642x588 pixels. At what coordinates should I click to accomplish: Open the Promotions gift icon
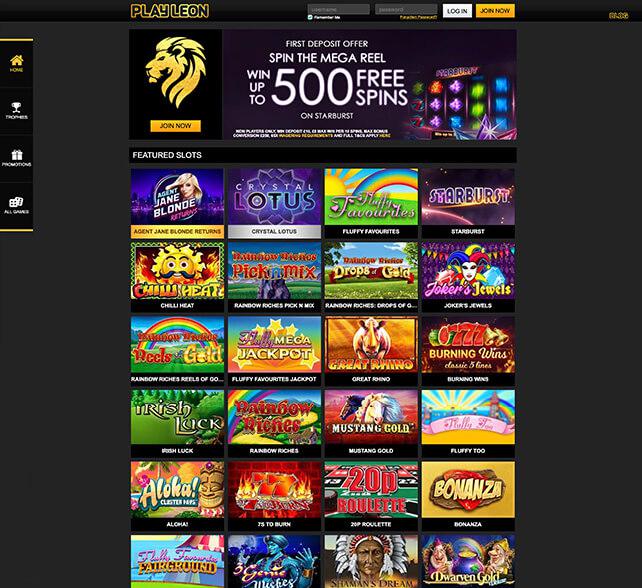[17, 155]
